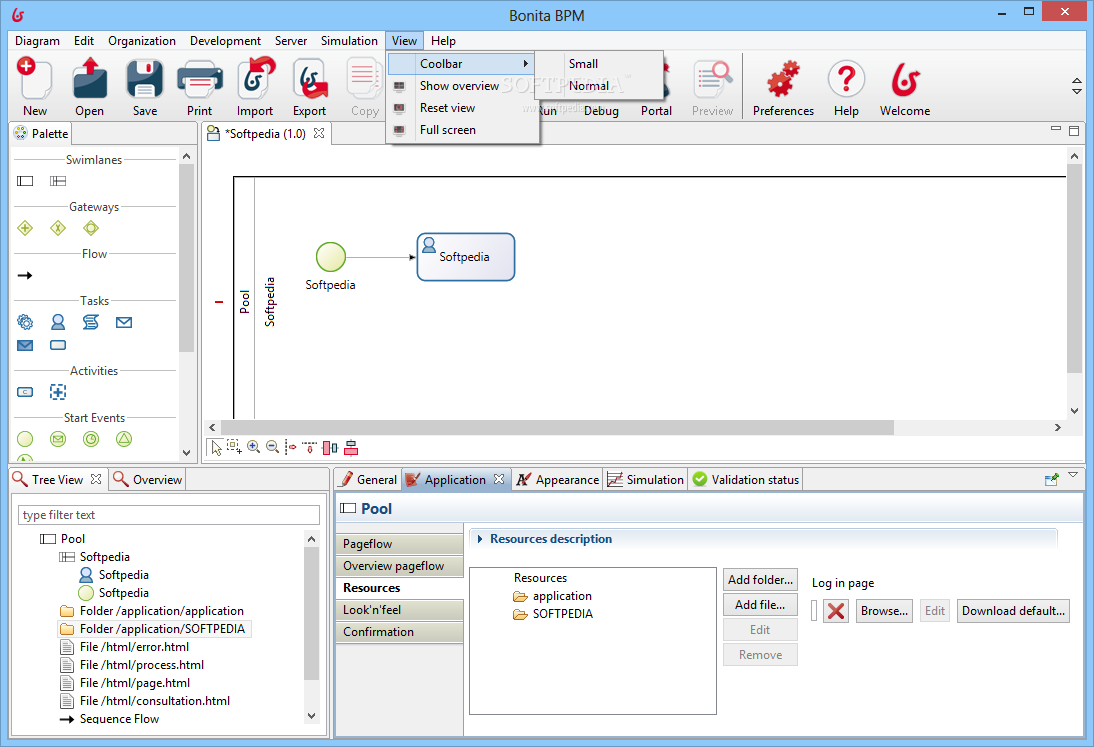The image size is (1094, 747).
Task: Select the script task icon in palette
Action: pos(91,322)
